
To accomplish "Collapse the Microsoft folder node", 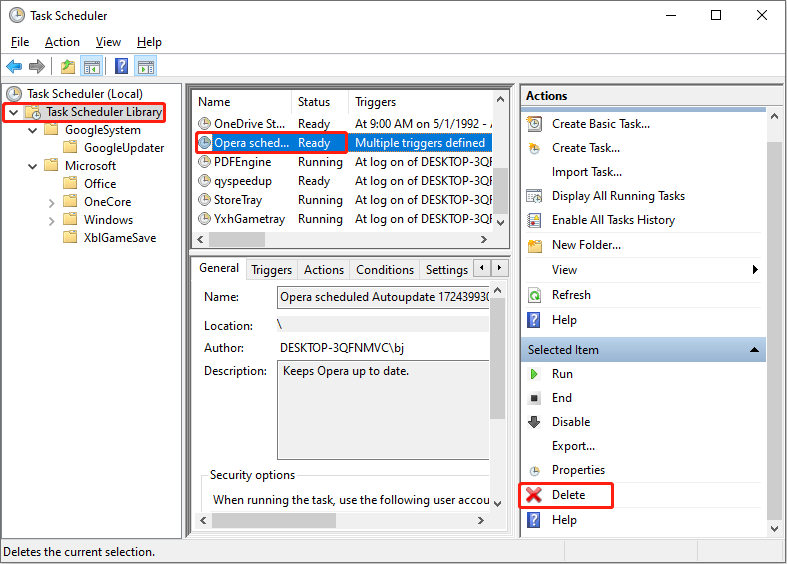I will (x=33, y=166).
